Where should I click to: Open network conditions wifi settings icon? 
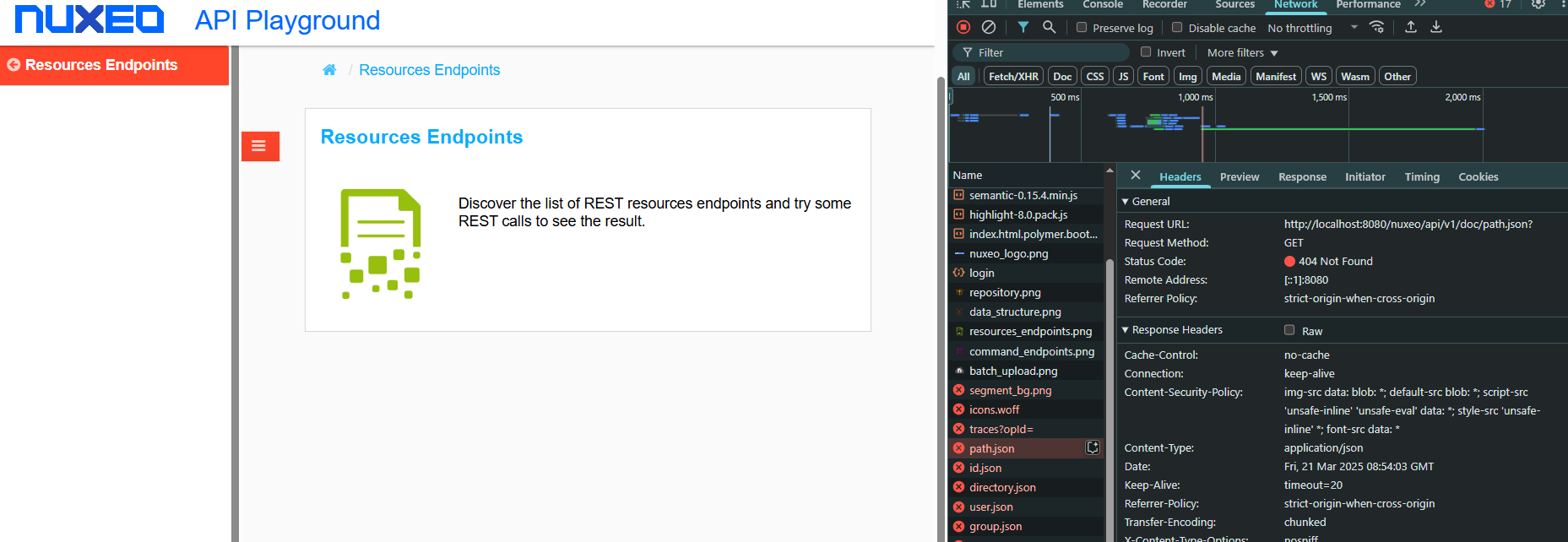click(x=1376, y=27)
